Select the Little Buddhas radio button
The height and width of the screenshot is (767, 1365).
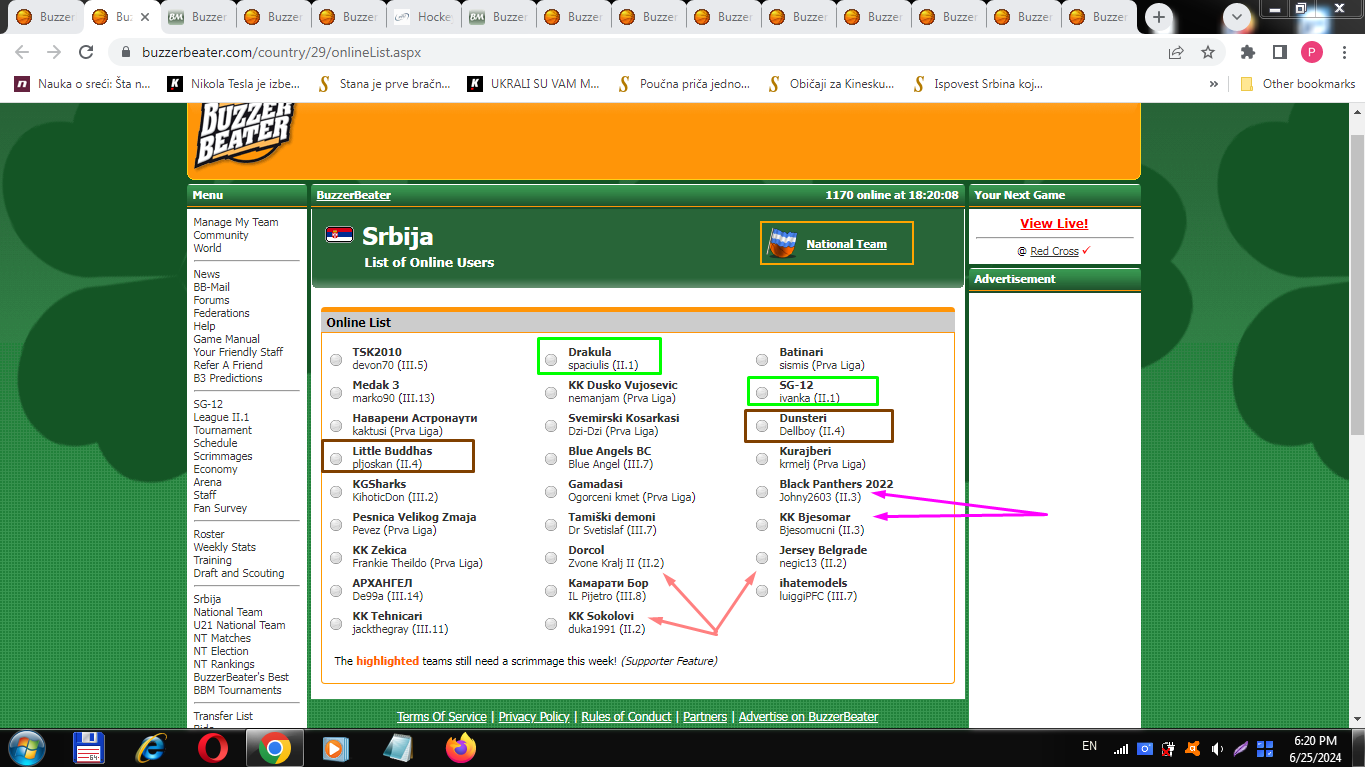[335, 458]
